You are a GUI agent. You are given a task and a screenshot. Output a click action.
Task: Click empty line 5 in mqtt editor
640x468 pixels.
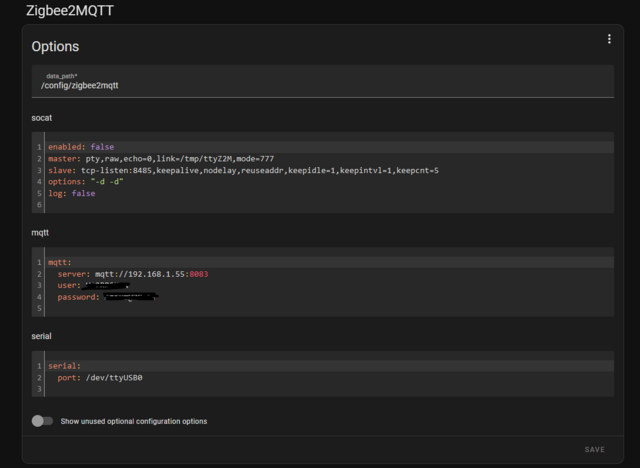[x=329, y=308]
